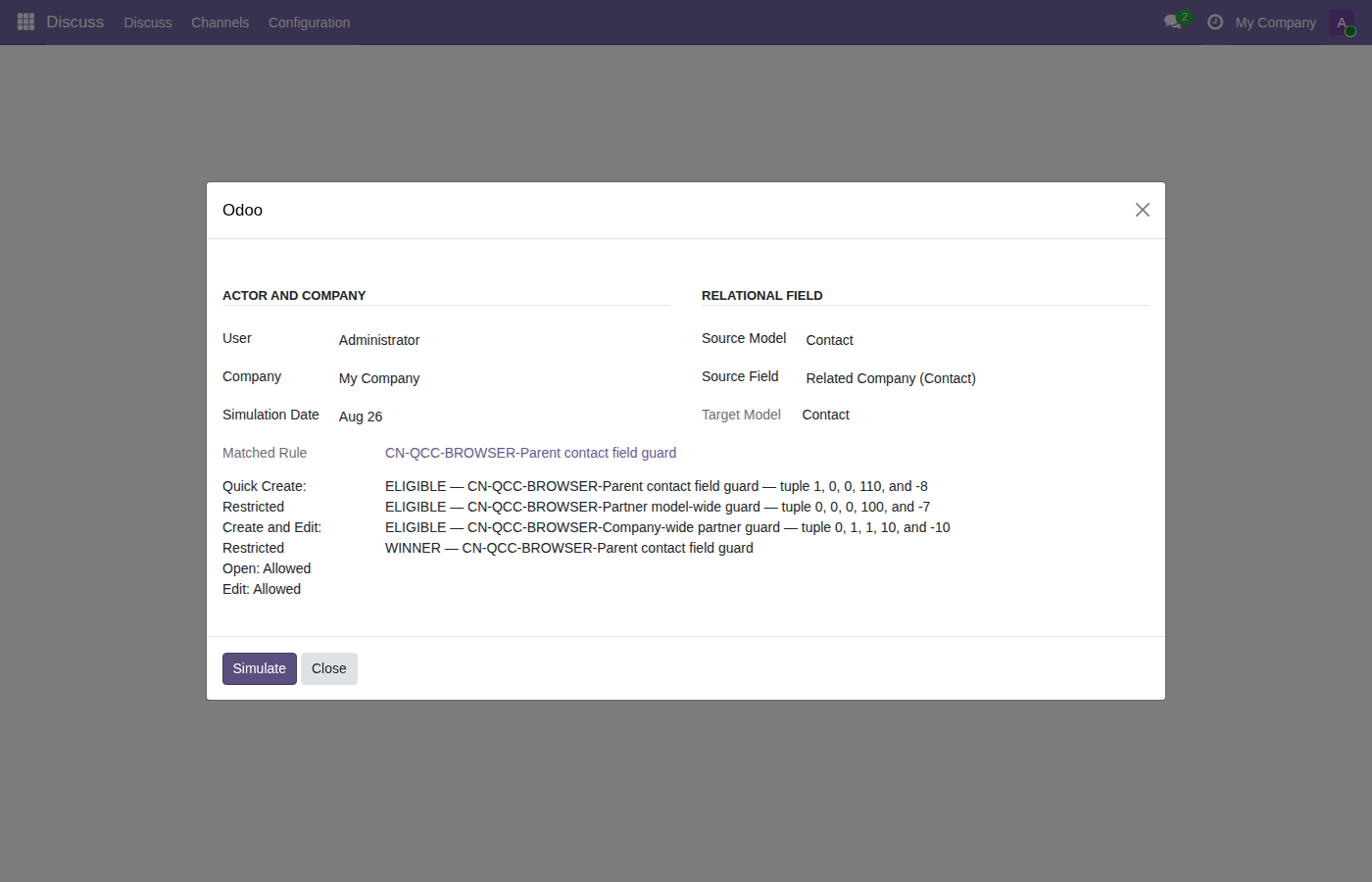1372x882 pixels.
Task: Open the conversations messages icon
Action: click(1173, 22)
